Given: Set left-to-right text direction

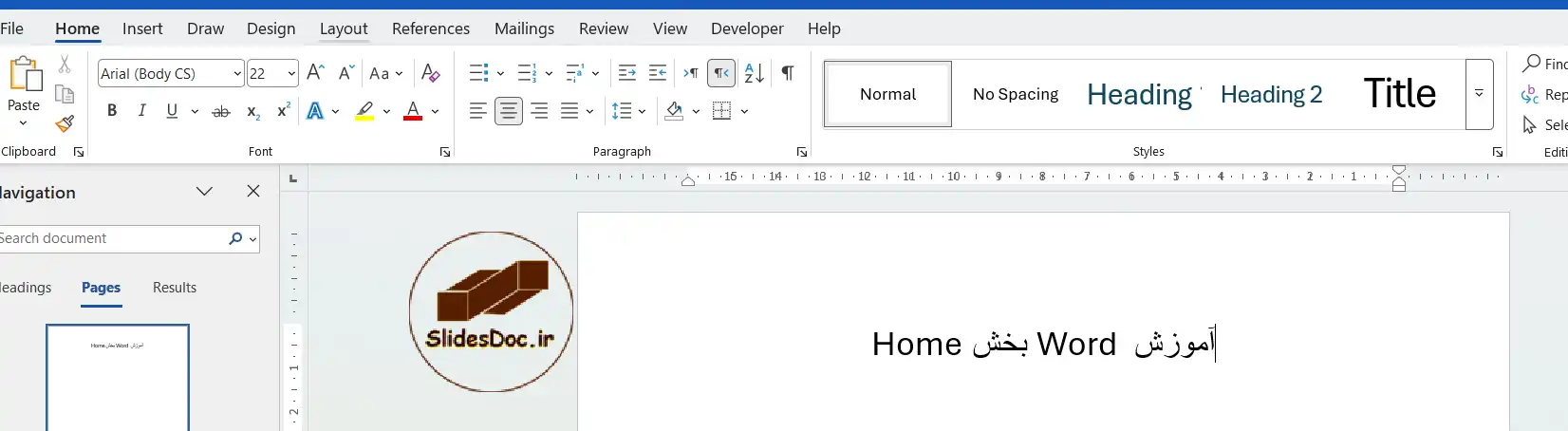Looking at the screenshot, I should coord(691,73).
